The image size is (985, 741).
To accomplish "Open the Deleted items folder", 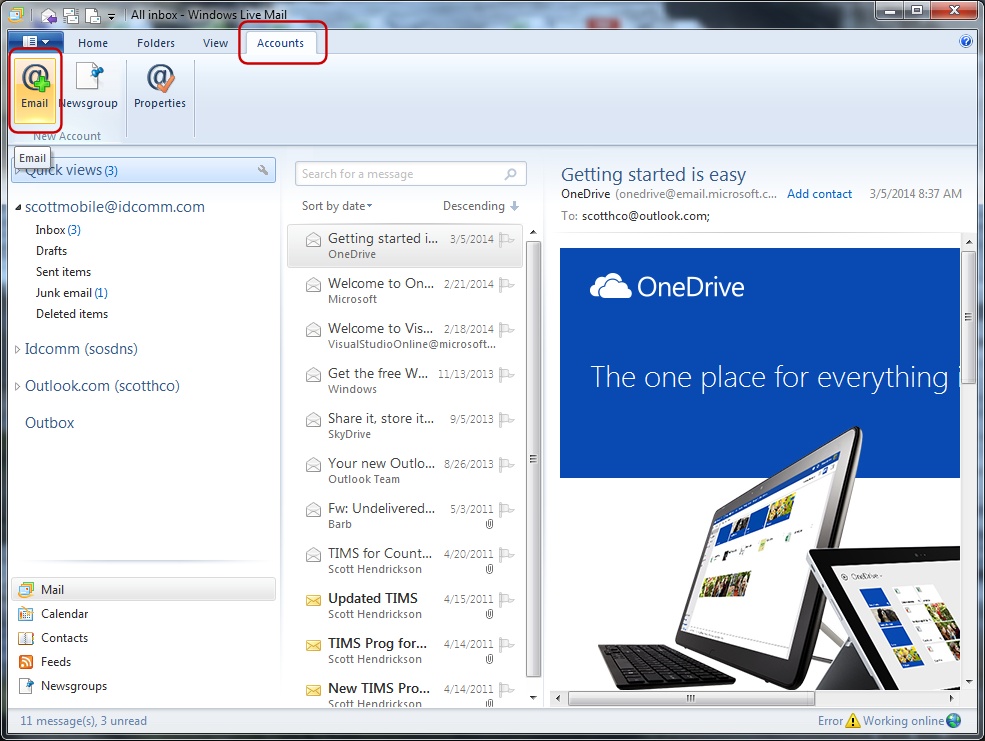I will [x=72, y=314].
